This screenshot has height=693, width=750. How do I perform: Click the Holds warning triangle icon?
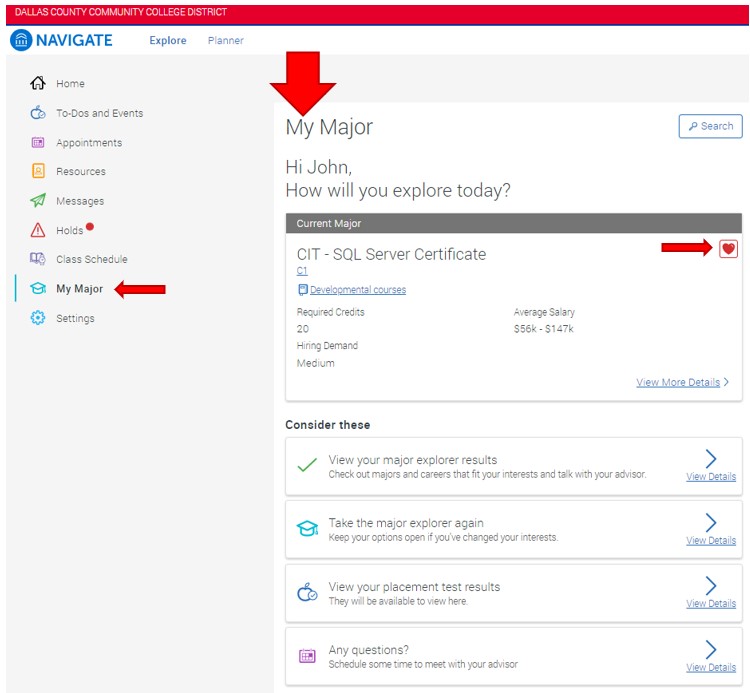(38, 230)
